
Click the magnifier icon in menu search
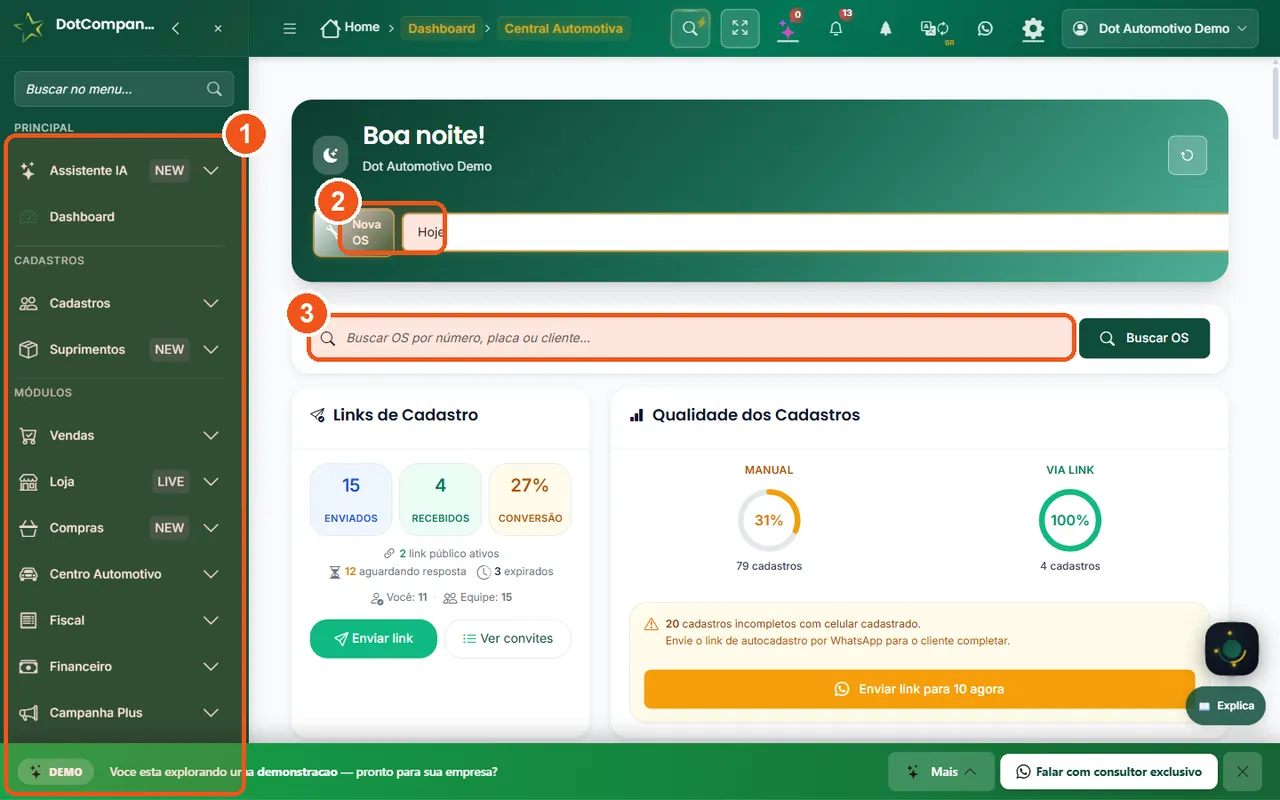click(x=214, y=89)
